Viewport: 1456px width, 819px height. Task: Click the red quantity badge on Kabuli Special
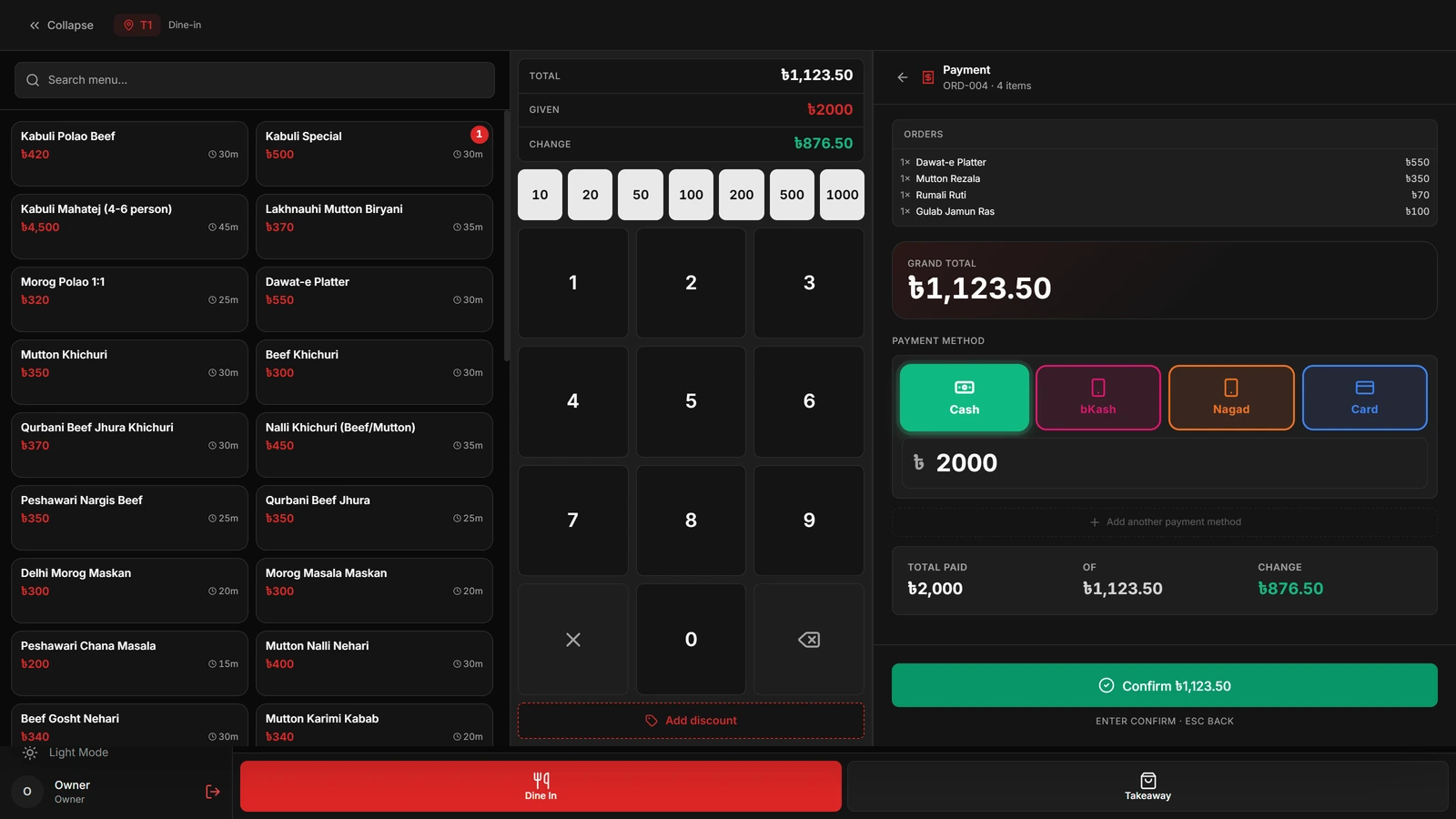pyautogui.click(x=480, y=135)
